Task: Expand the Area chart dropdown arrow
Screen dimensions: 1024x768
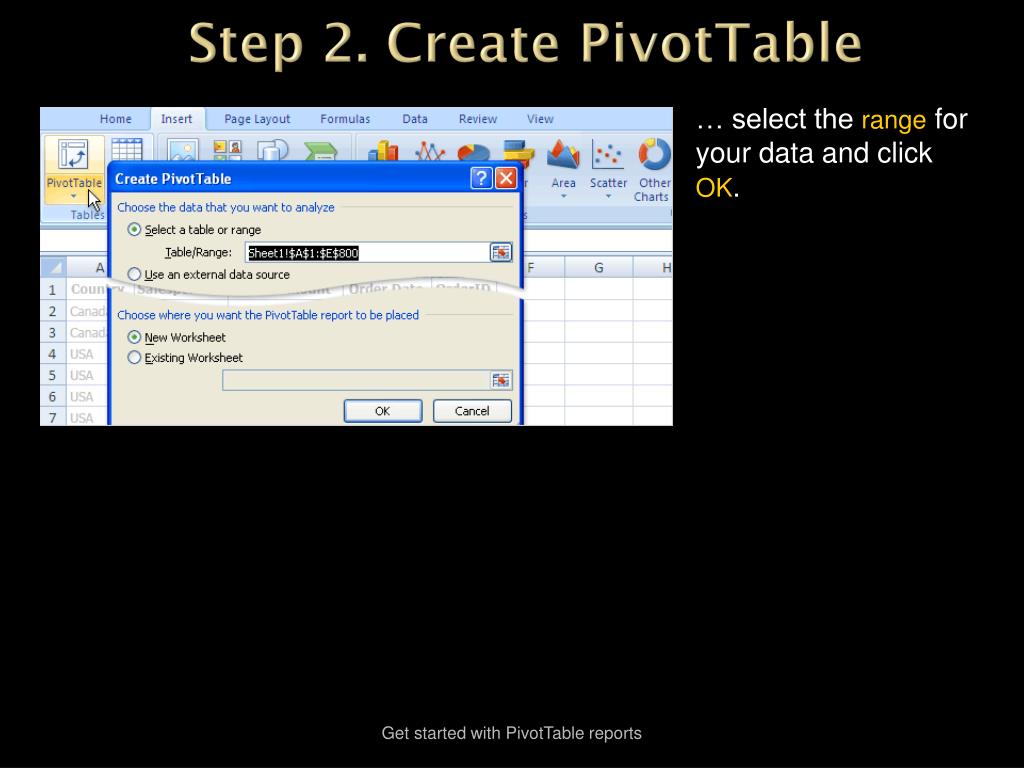Action: click(x=563, y=196)
